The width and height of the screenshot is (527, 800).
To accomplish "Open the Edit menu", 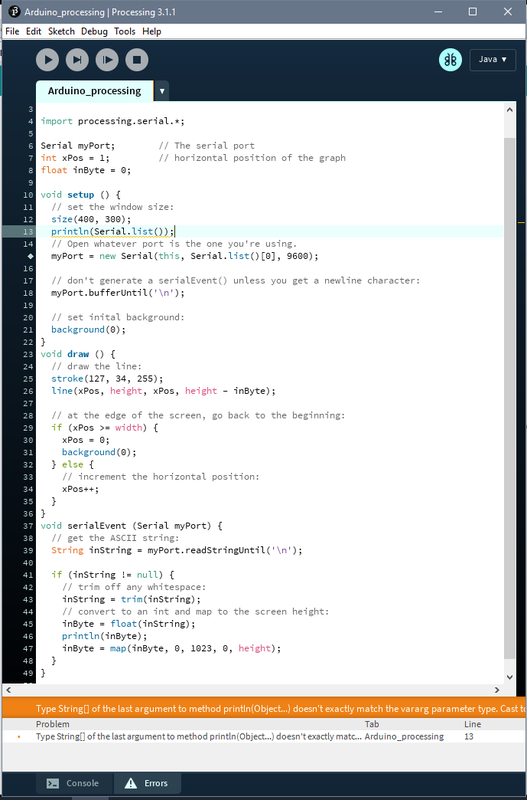I will (34, 31).
